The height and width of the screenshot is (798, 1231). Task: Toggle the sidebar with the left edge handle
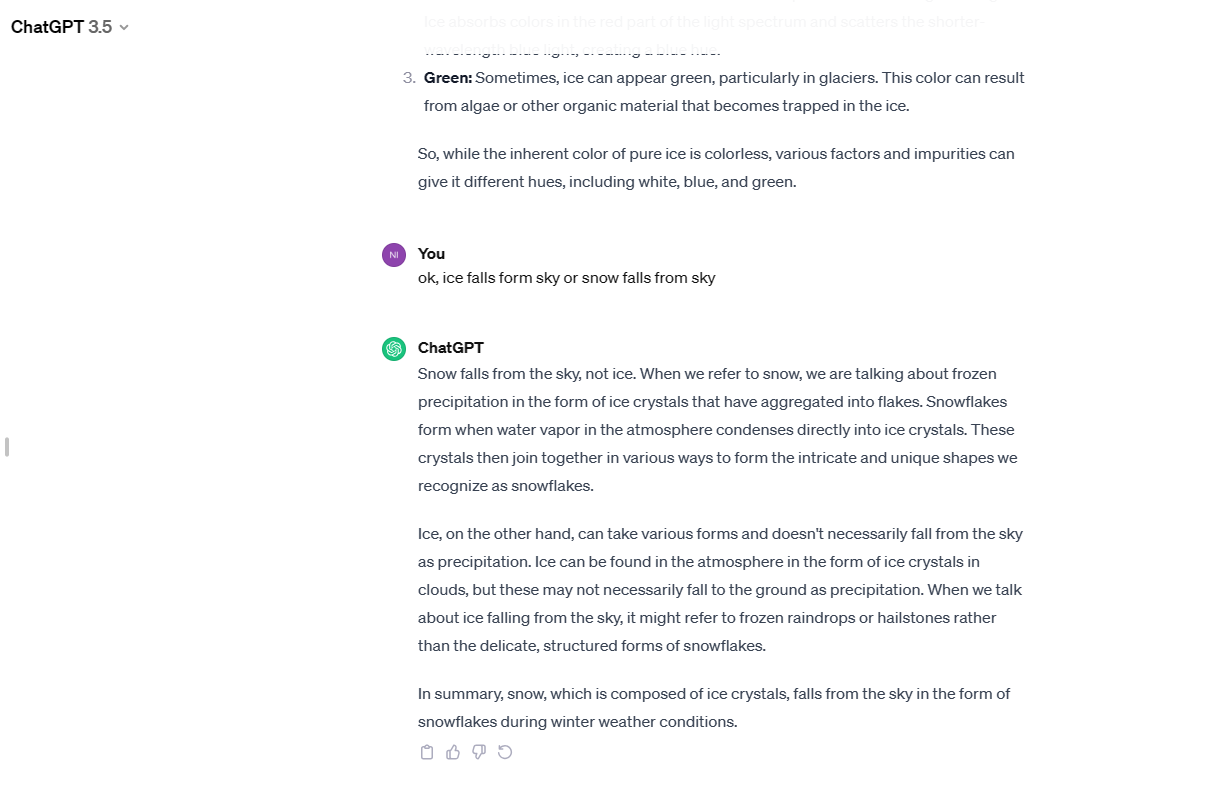coord(7,447)
